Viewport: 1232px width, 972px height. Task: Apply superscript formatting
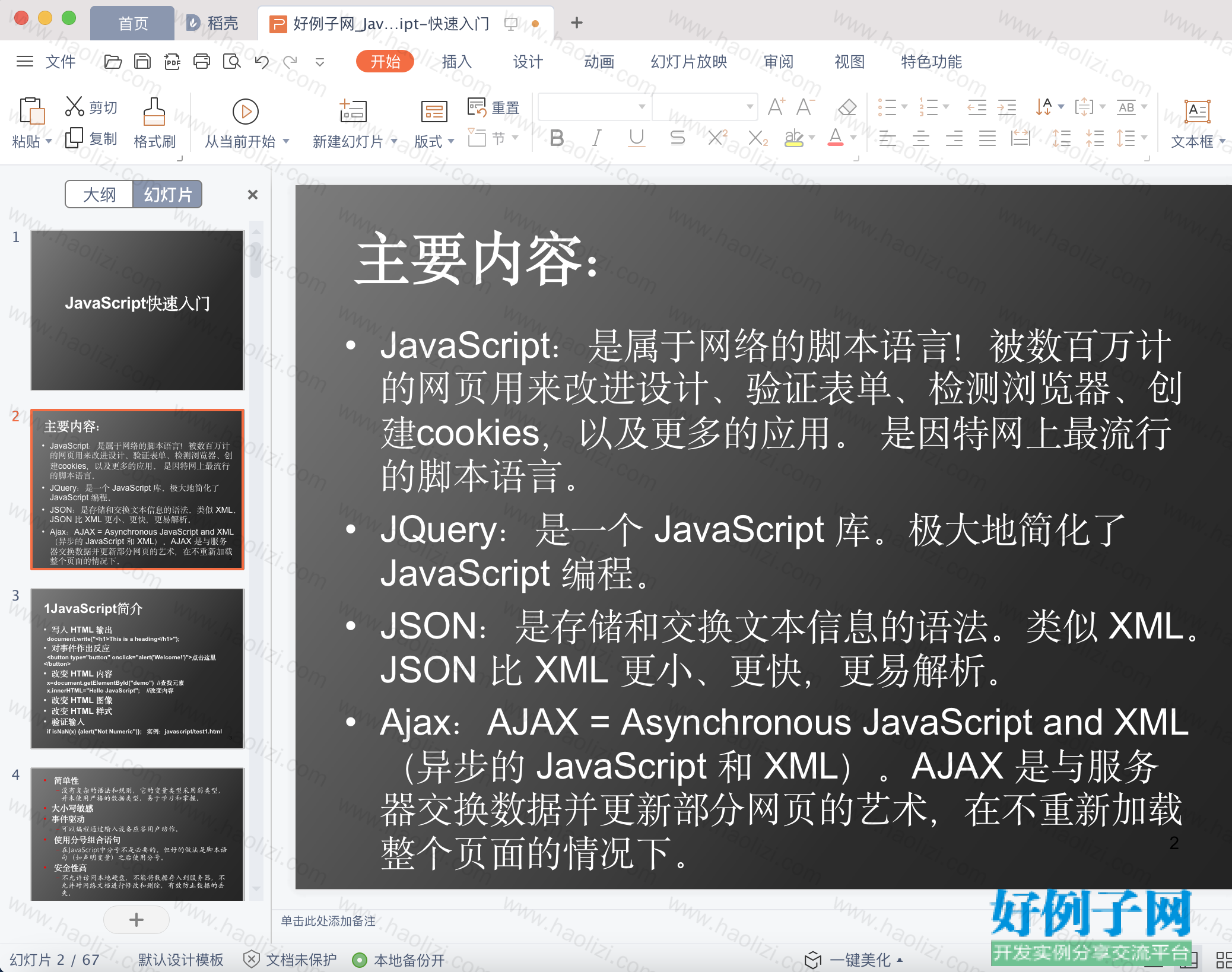pyautogui.click(x=718, y=138)
